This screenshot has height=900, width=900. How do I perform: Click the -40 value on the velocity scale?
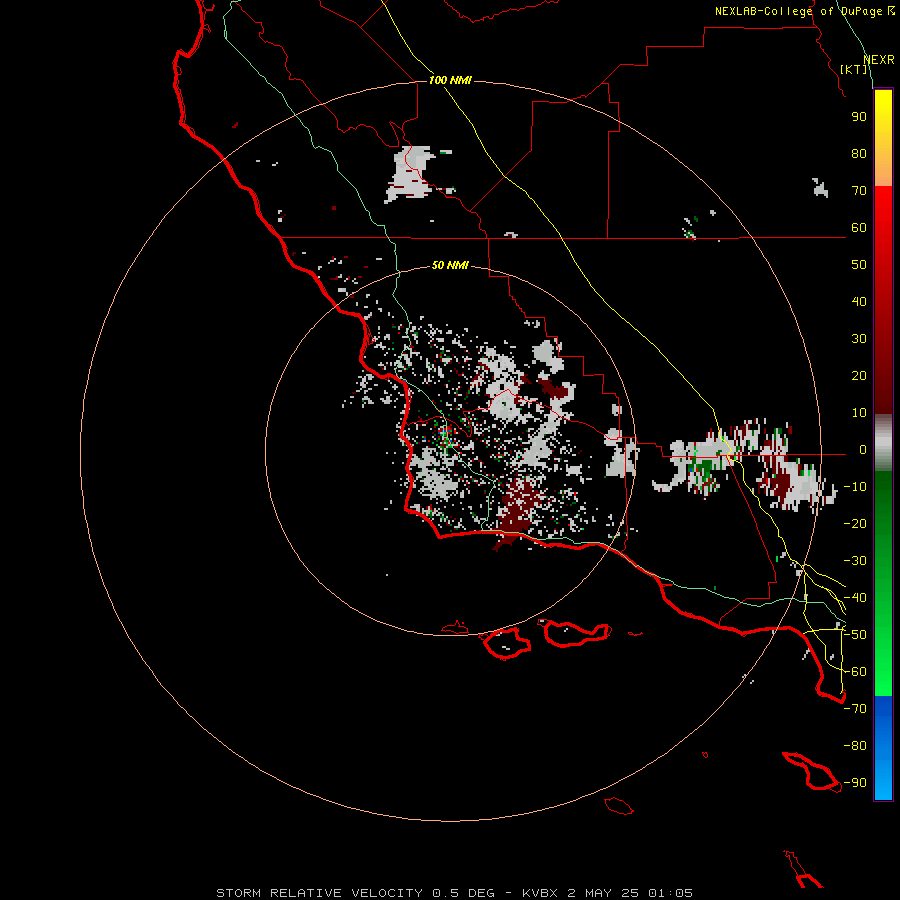(x=855, y=598)
